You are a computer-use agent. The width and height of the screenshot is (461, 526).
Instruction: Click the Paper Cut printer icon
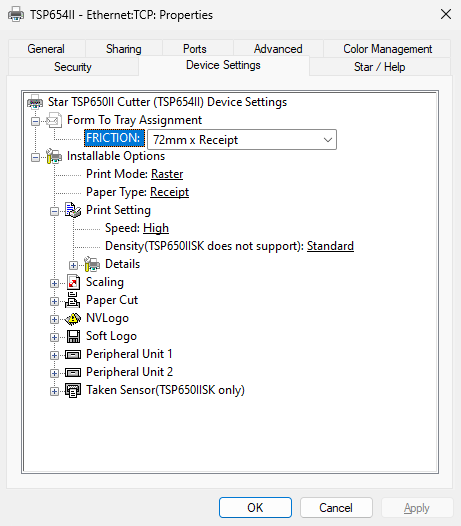pos(72,300)
